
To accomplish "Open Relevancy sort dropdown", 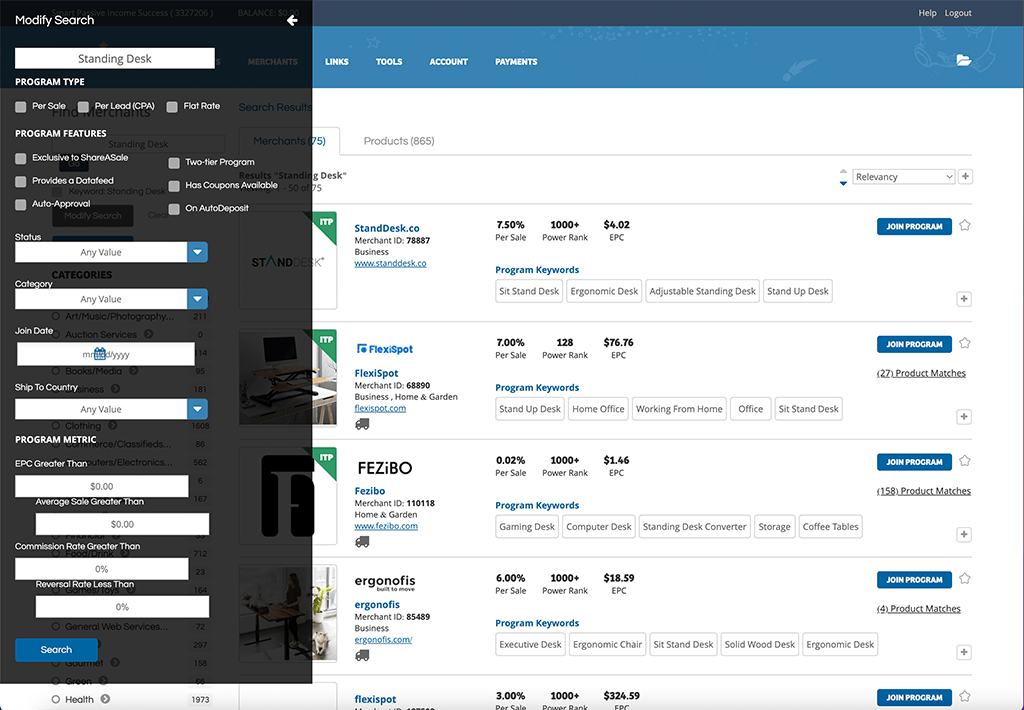I will [x=904, y=176].
